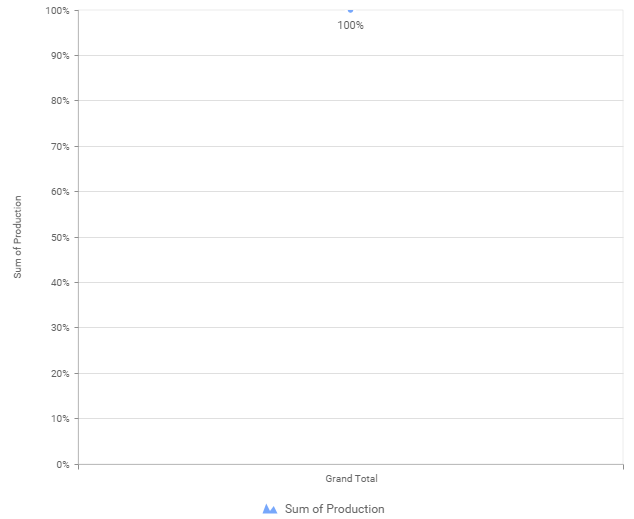Click the Grand Total category label
The width and height of the screenshot is (634, 519).
[x=351, y=479]
